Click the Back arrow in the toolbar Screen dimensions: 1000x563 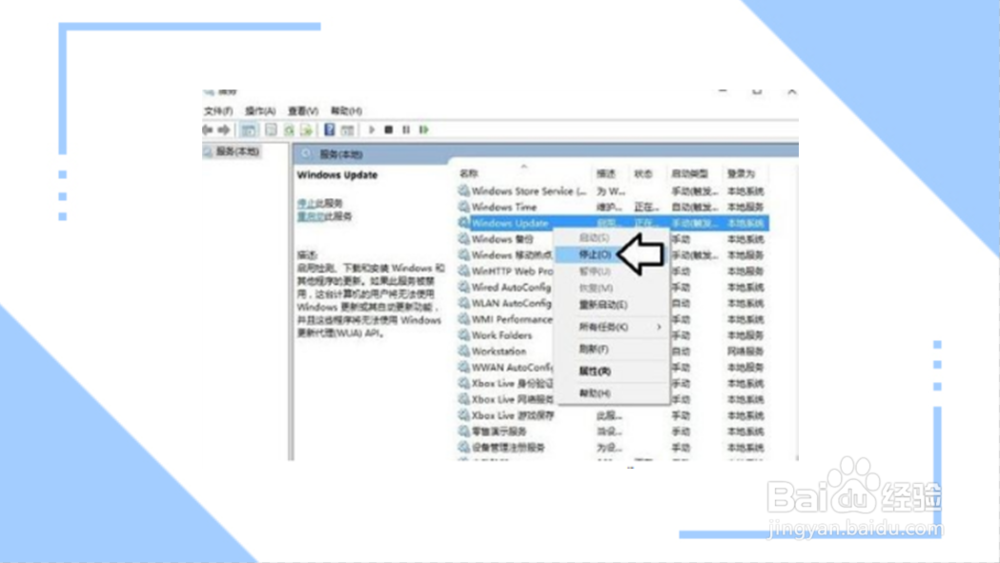(x=208, y=130)
